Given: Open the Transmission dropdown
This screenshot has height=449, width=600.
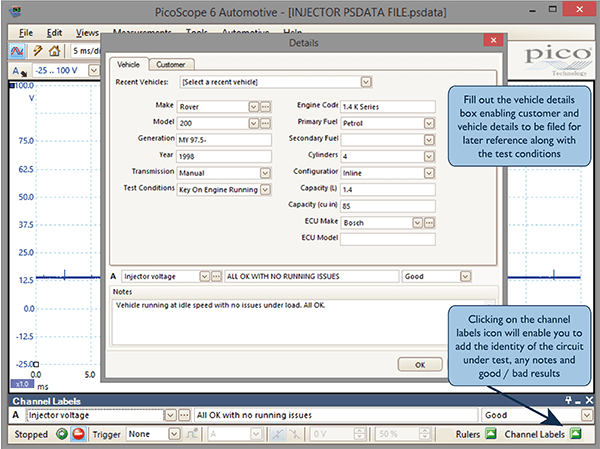Looking at the screenshot, I should point(265,173).
